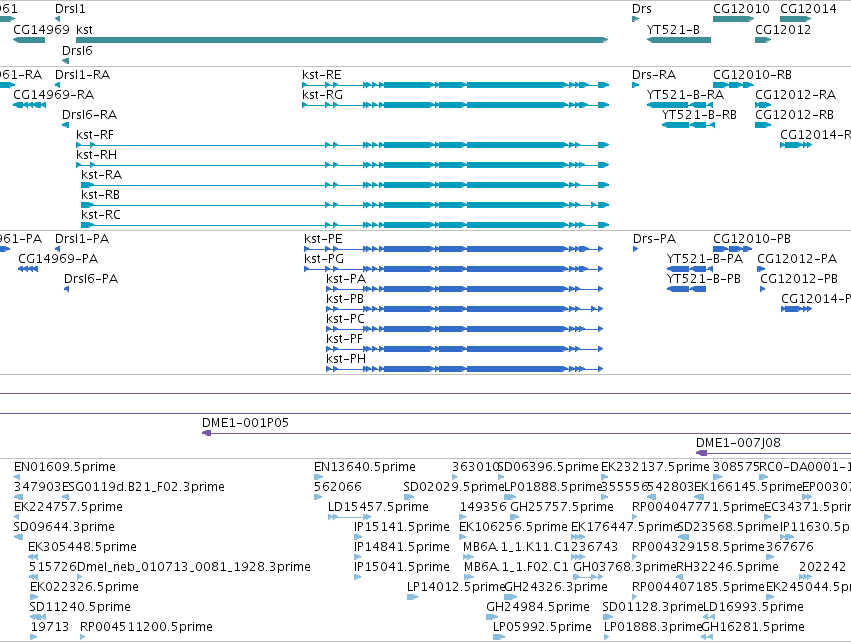The height and width of the screenshot is (642, 851).
Task: Select the YT521-B-PA protein label
Action: [x=704, y=259]
